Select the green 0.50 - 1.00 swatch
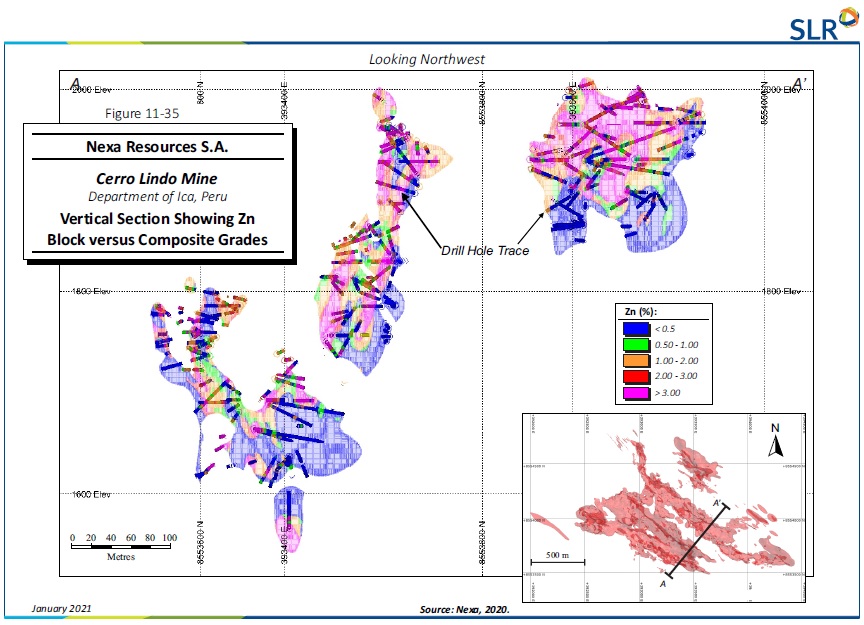864x625 pixels. coord(636,344)
